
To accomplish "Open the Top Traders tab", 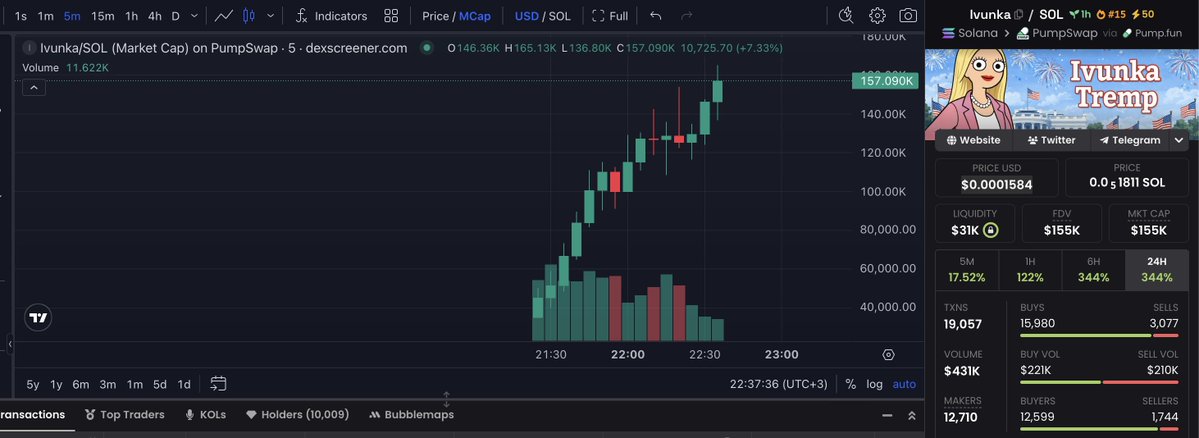I will 125,415.
